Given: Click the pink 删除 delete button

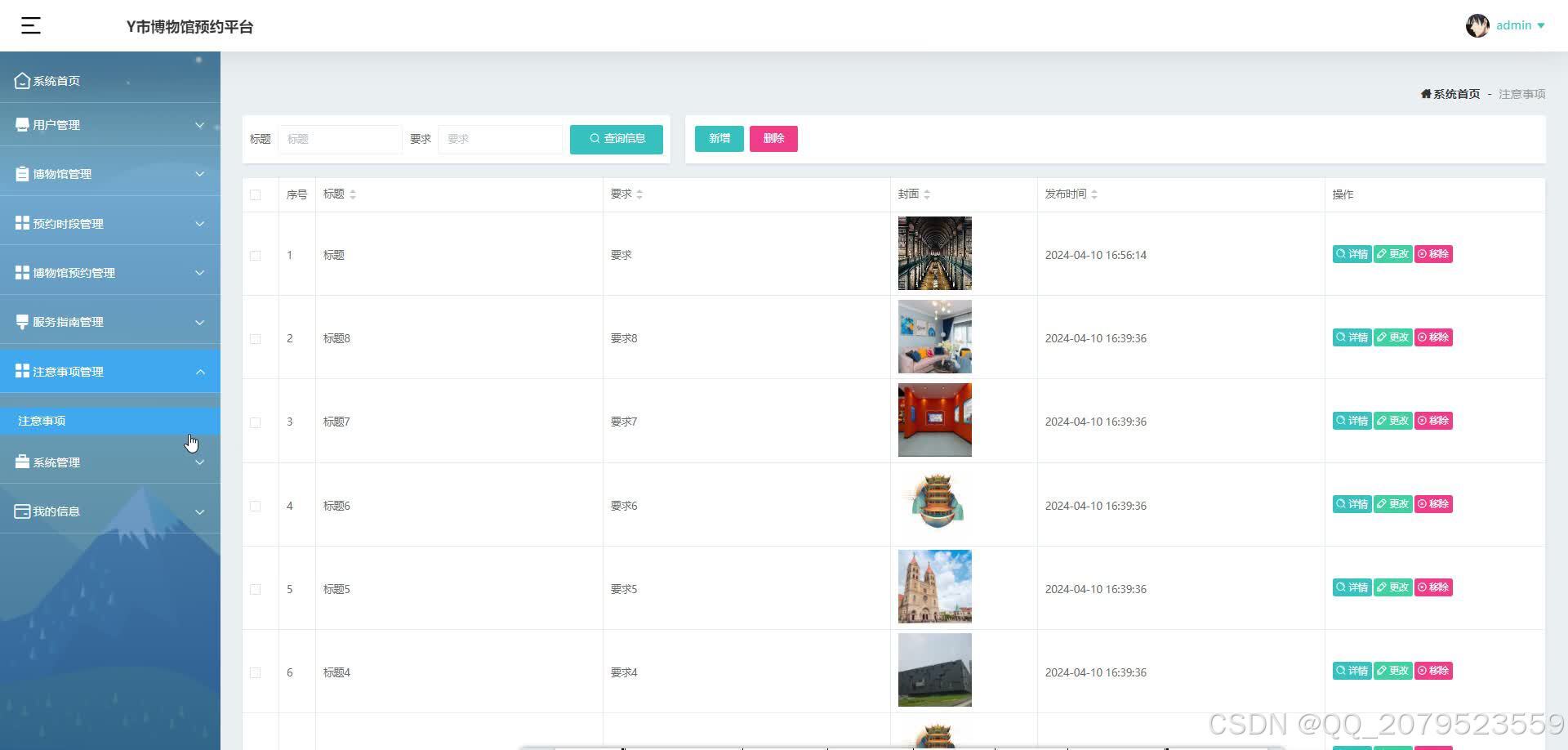Looking at the screenshot, I should 773,139.
